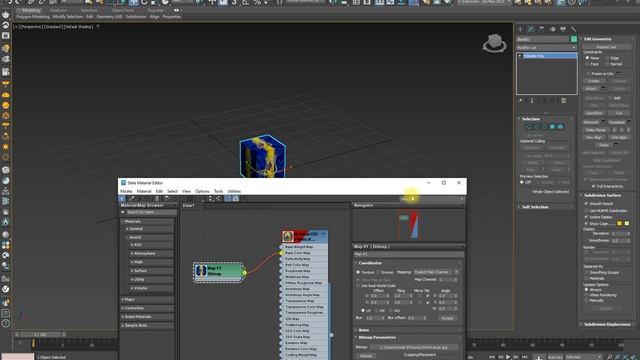Select Polygon sub-object level icon
640x360 pixels.
[x=552, y=127]
